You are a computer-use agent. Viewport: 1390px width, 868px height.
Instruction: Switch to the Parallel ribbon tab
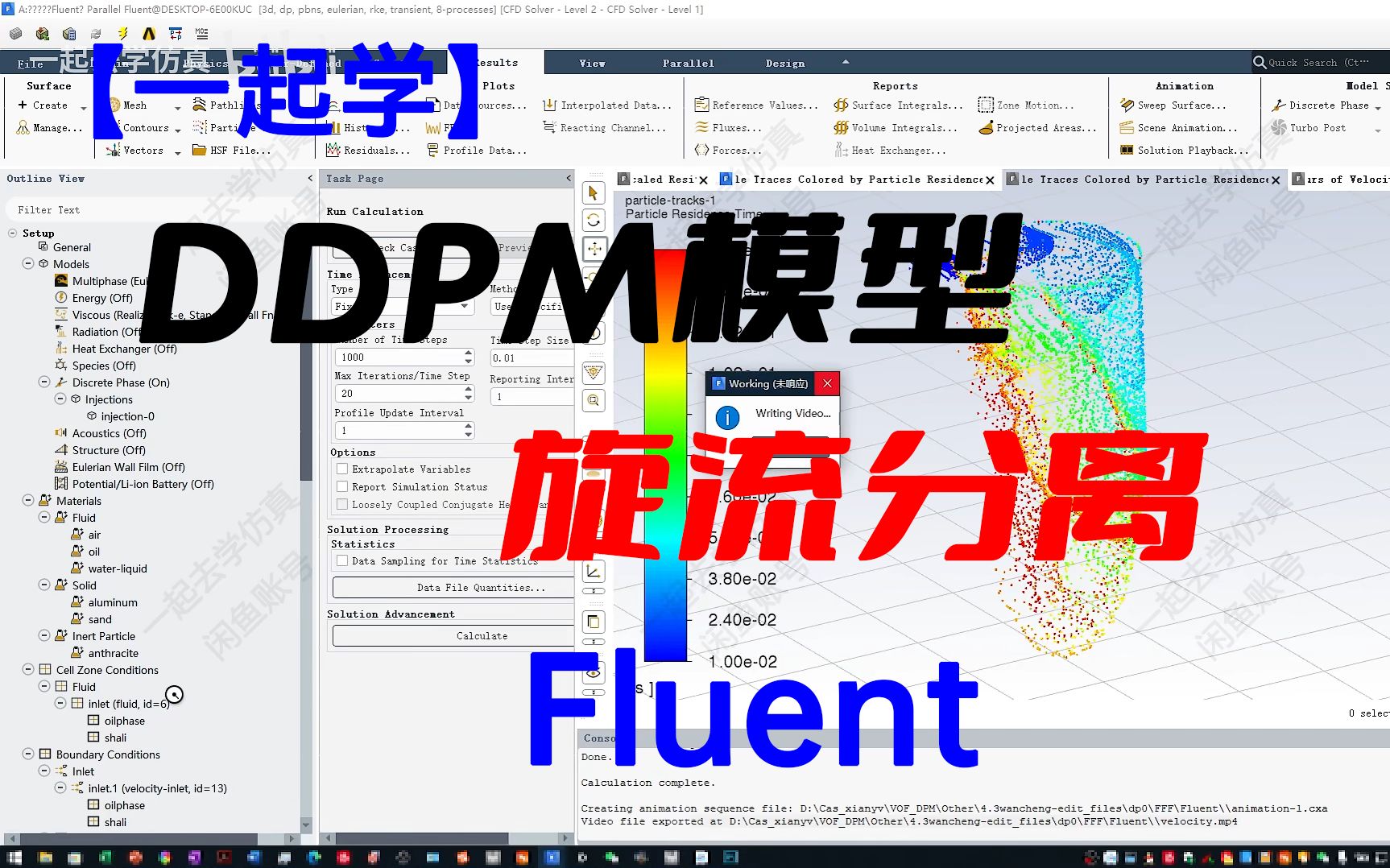(x=689, y=63)
